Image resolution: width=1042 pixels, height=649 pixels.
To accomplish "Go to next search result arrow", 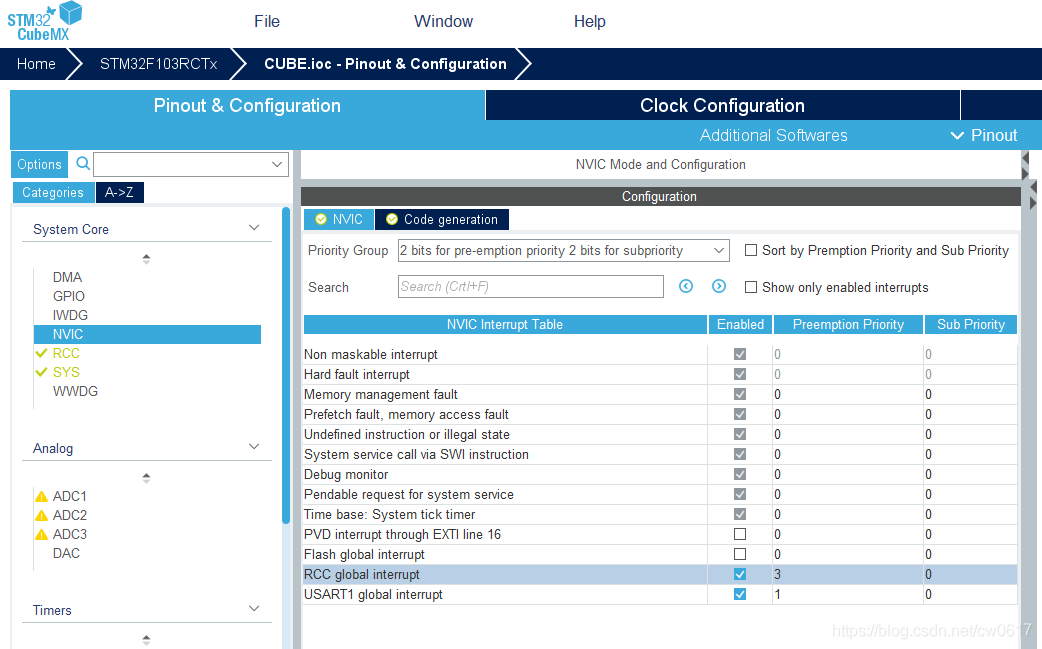I will 718,286.
